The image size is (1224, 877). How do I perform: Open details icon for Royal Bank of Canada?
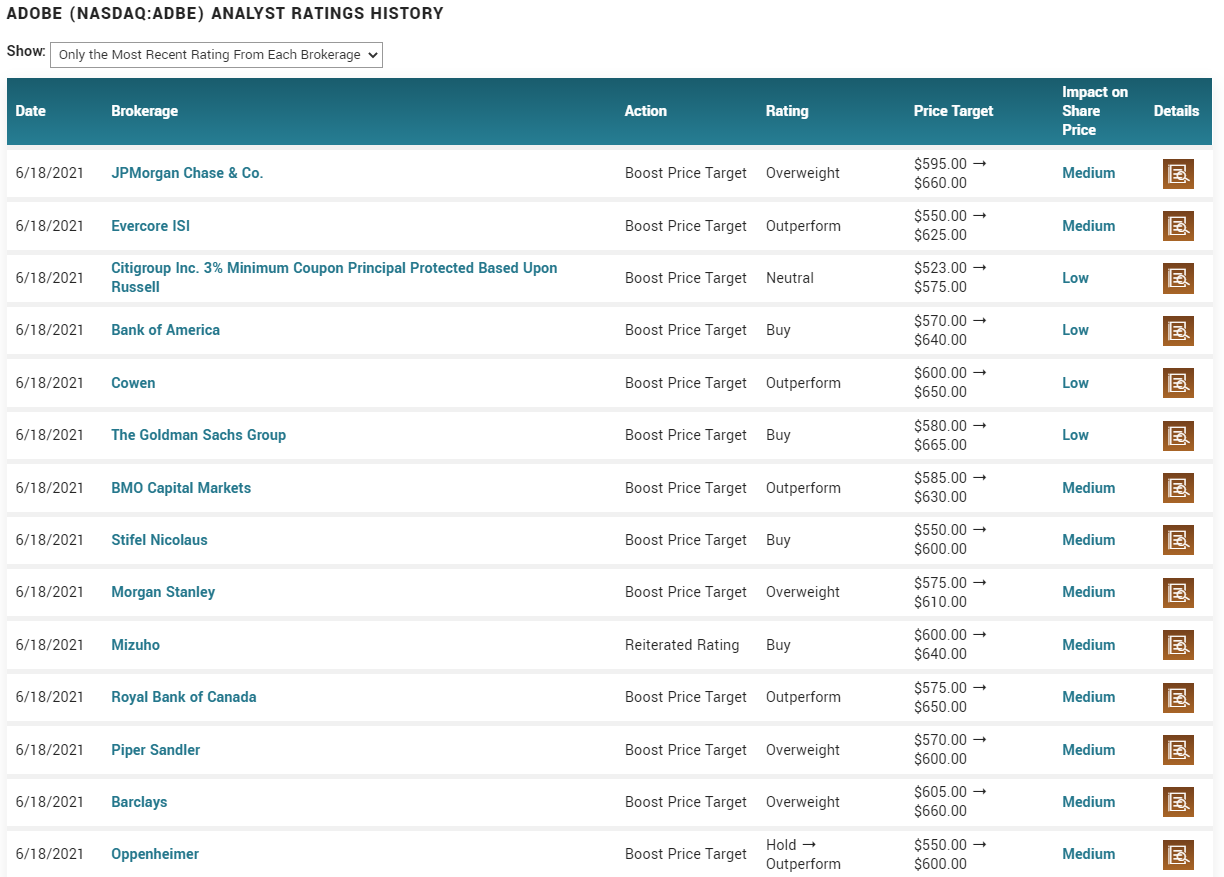[x=1178, y=698]
